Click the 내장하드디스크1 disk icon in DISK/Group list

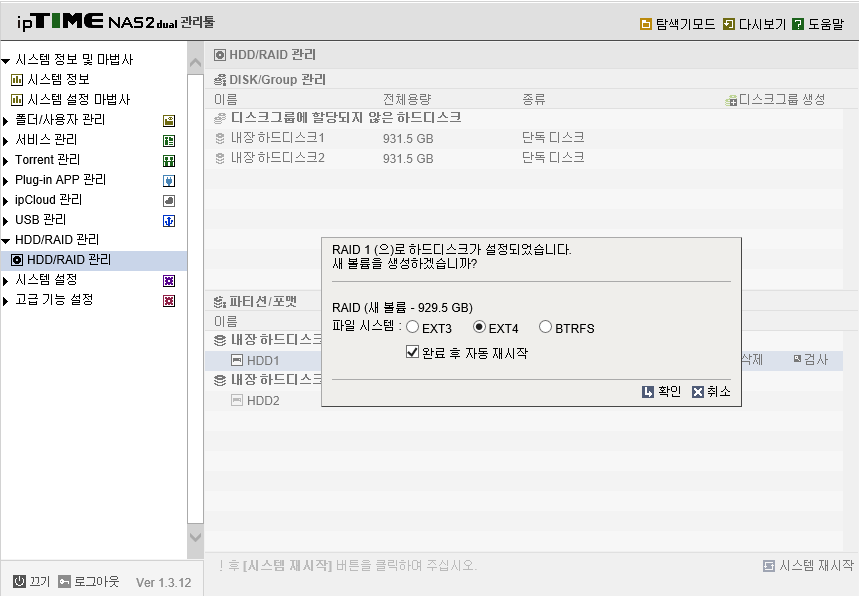point(220,138)
